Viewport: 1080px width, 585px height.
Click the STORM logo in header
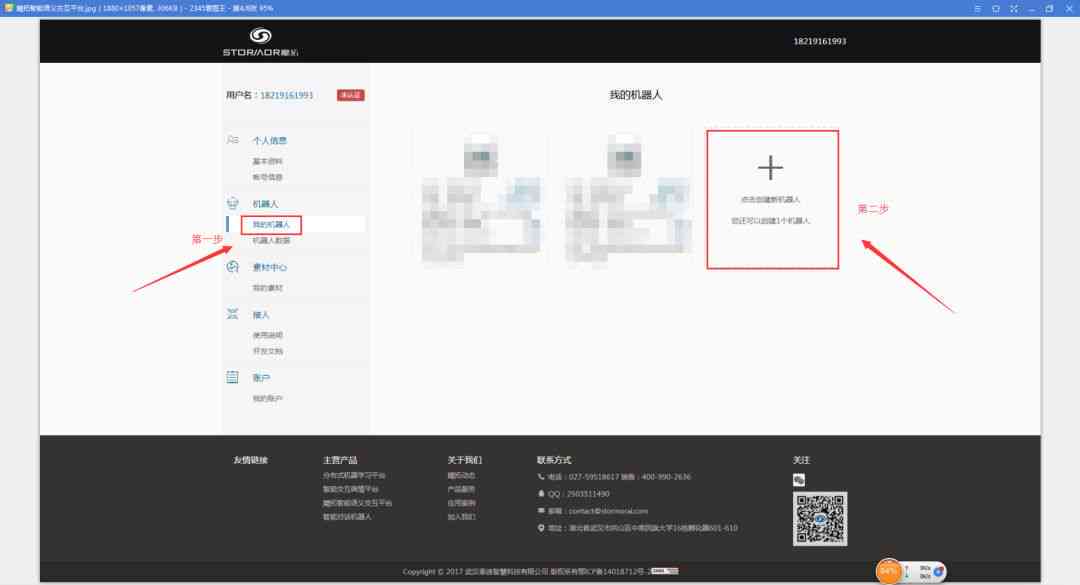[x=260, y=42]
